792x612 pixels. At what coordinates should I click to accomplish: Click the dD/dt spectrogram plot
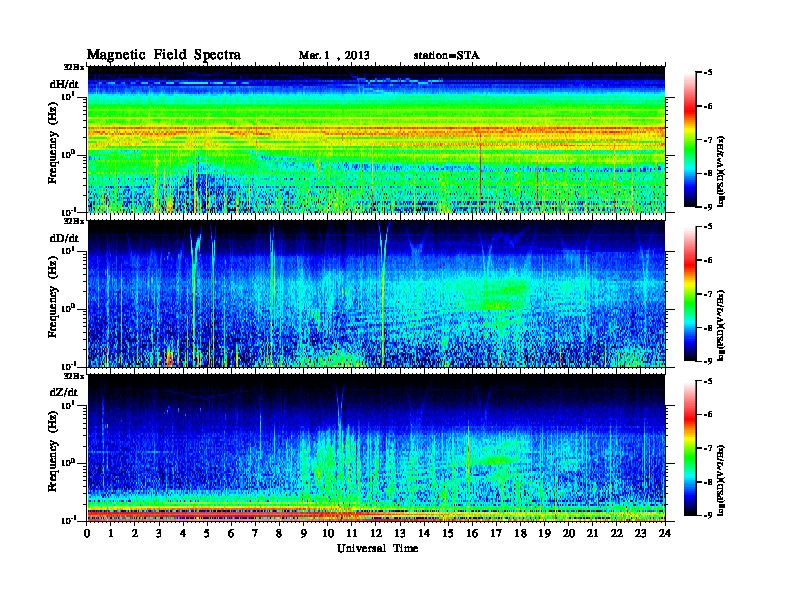376,293
